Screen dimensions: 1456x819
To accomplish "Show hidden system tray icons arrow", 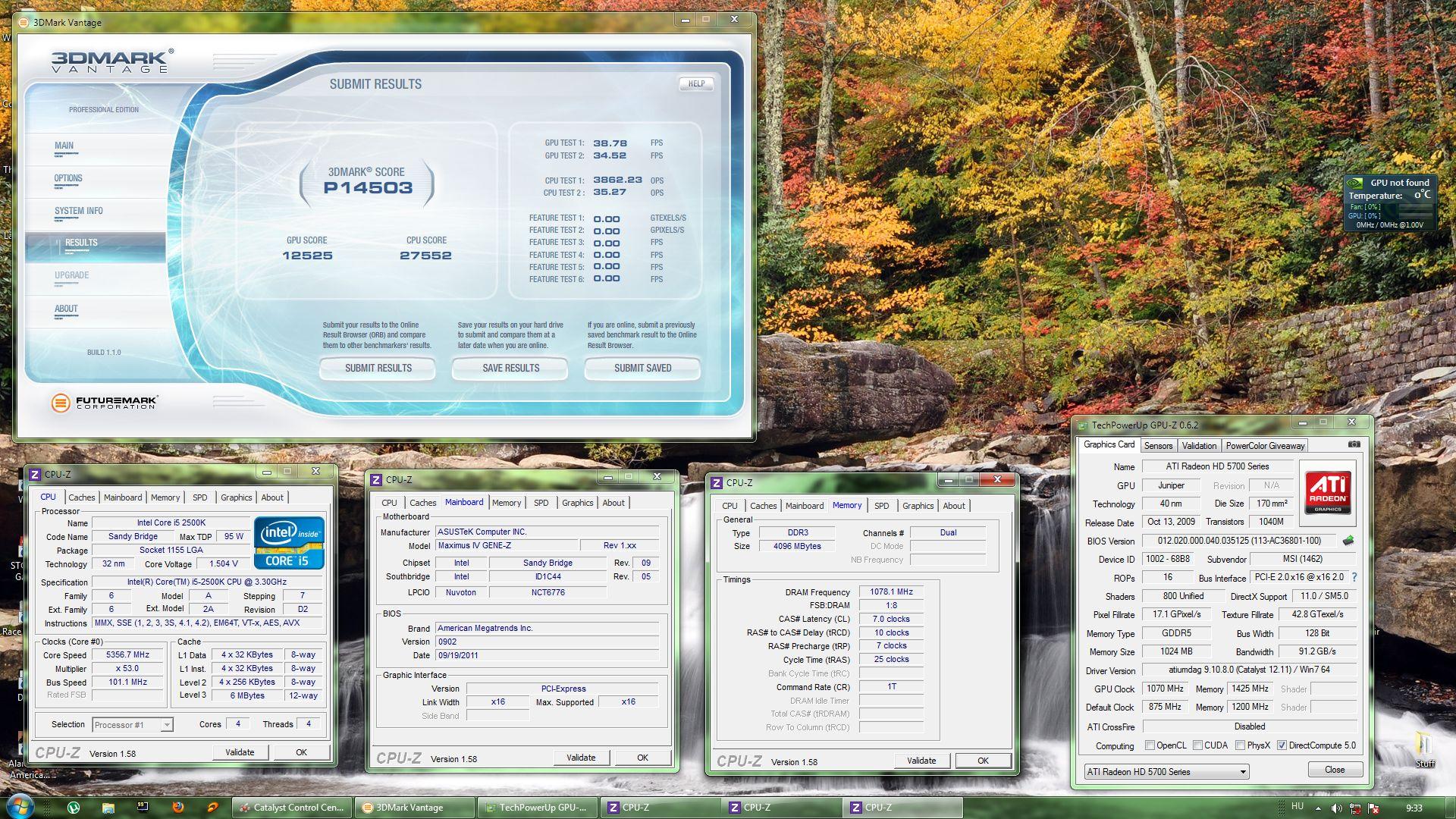I will [1318, 808].
